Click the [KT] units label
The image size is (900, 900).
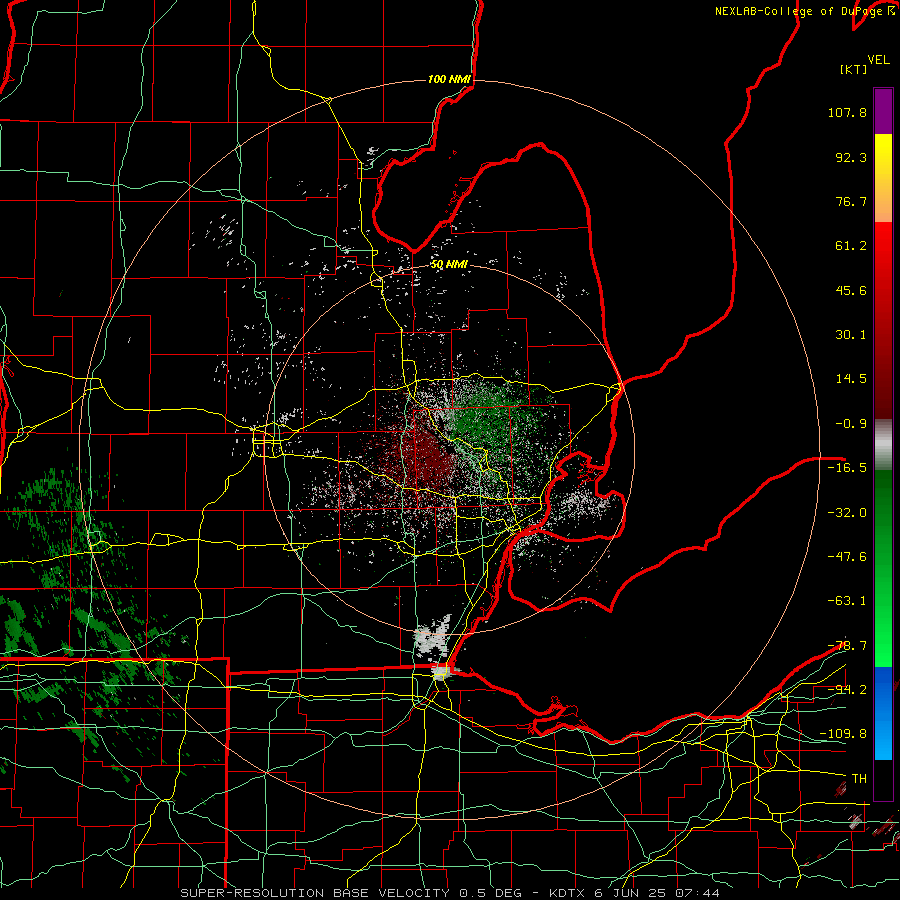pos(854,69)
